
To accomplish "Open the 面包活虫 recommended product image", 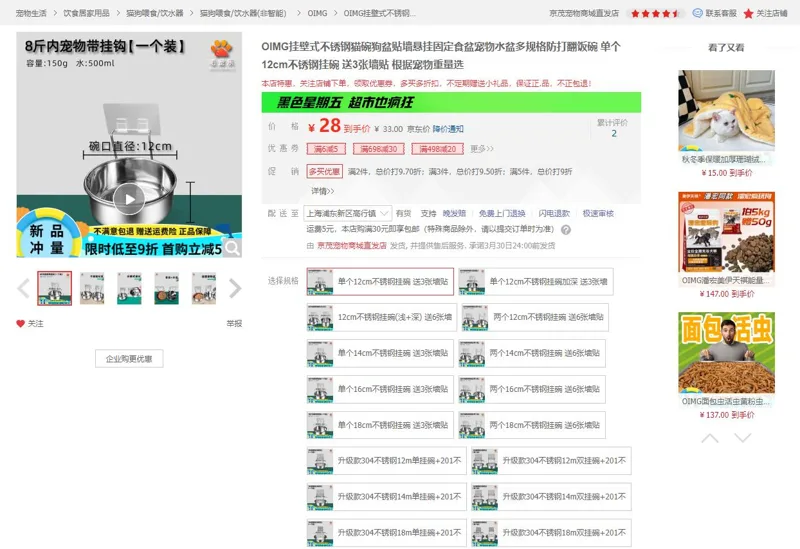I will (x=727, y=353).
